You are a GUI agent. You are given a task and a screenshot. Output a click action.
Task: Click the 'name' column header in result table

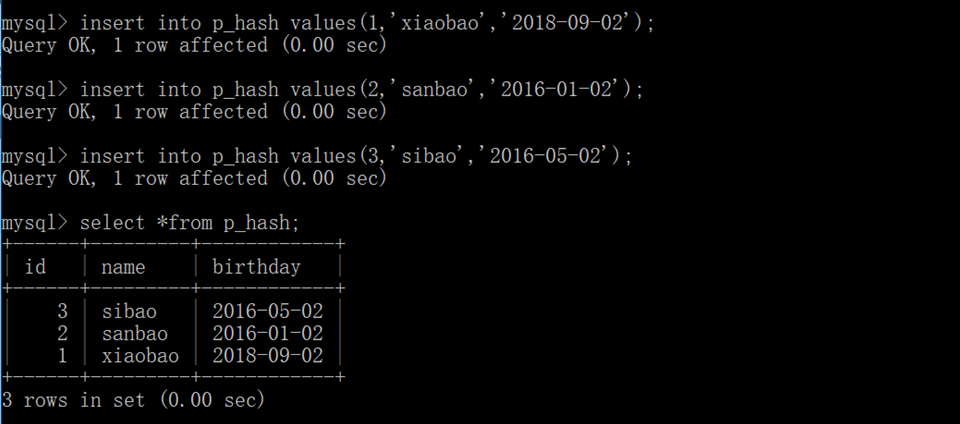click(123, 267)
